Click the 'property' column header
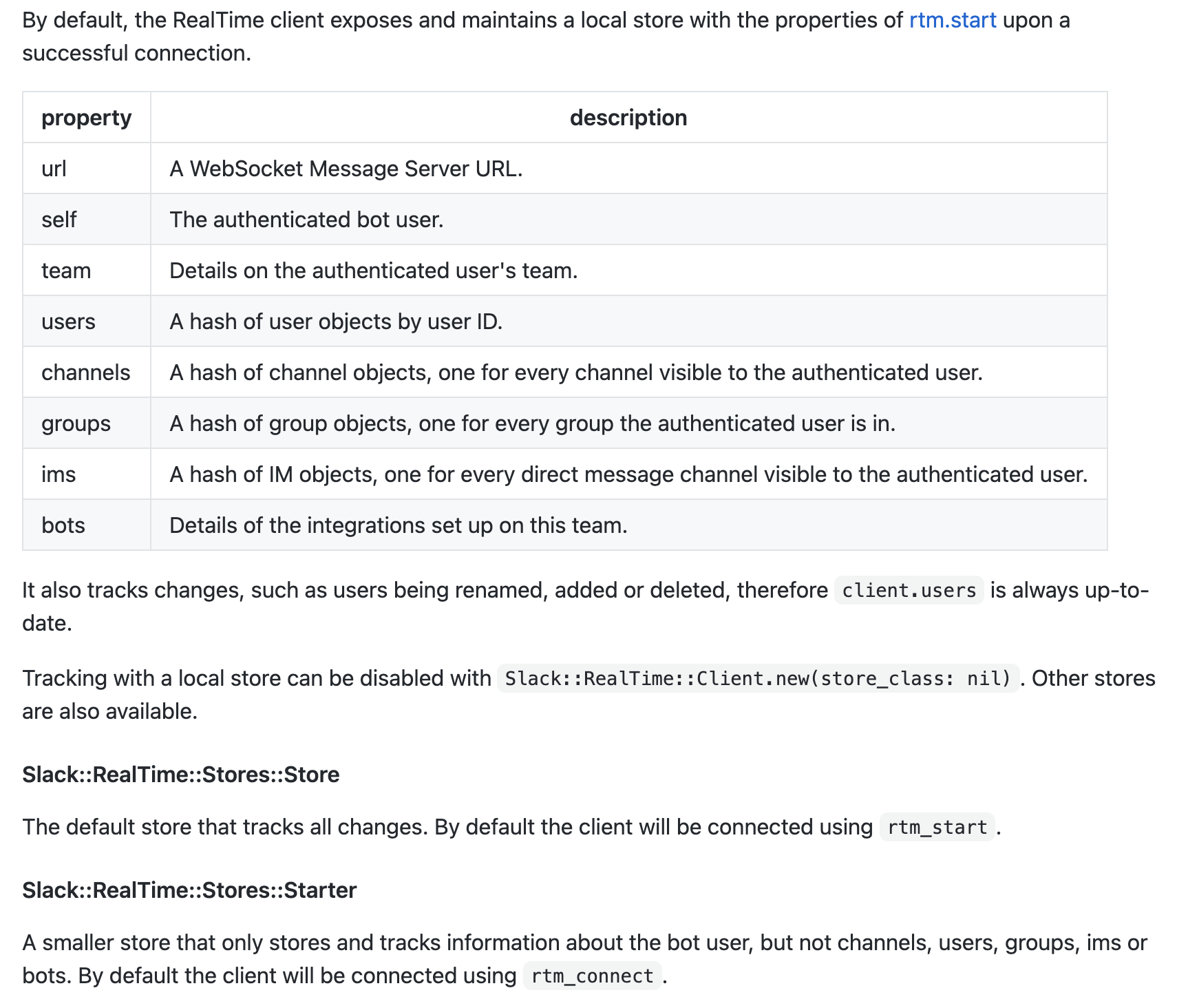The width and height of the screenshot is (1188, 1008). [87, 118]
